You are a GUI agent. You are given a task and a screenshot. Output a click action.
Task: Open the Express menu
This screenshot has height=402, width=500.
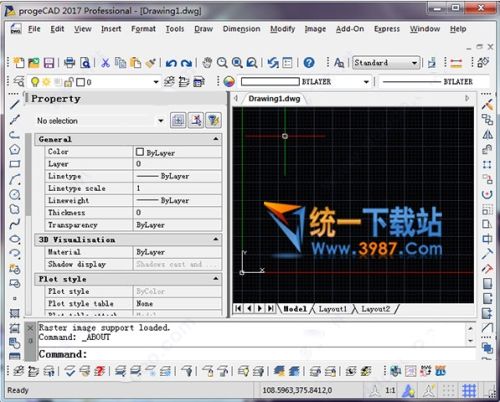pyautogui.click(x=387, y=29)
